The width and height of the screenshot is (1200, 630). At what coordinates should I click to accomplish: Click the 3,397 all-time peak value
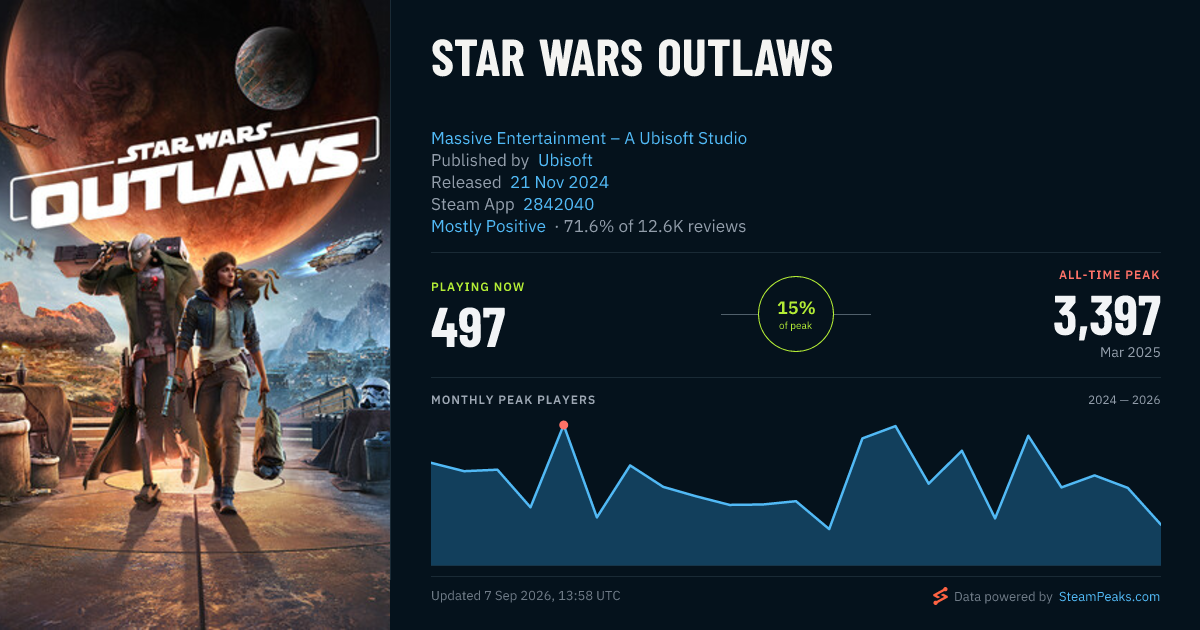(x=1107, y=317)
